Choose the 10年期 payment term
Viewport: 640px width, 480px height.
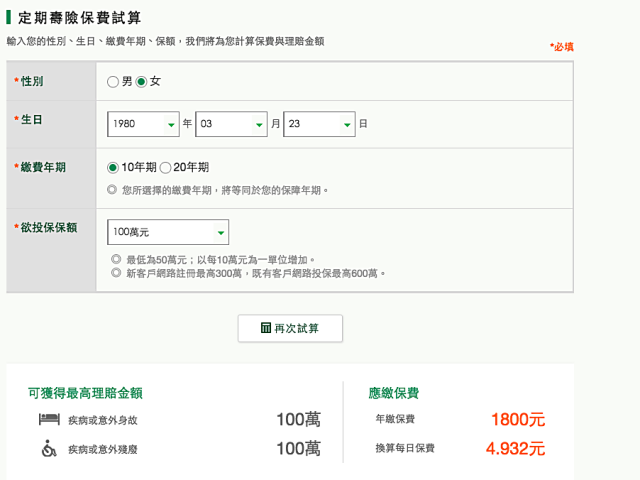point(113,167)
